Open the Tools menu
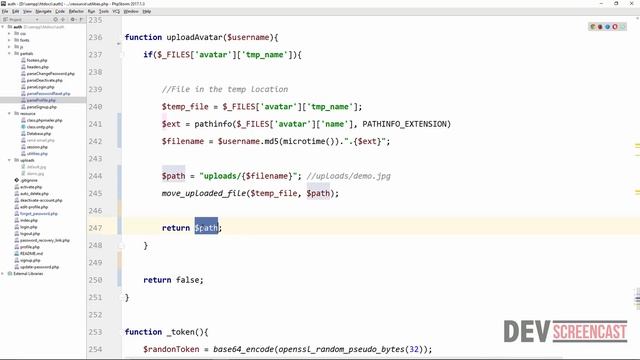This screenshot has width=640, height=360. click(x=104, y=11)
